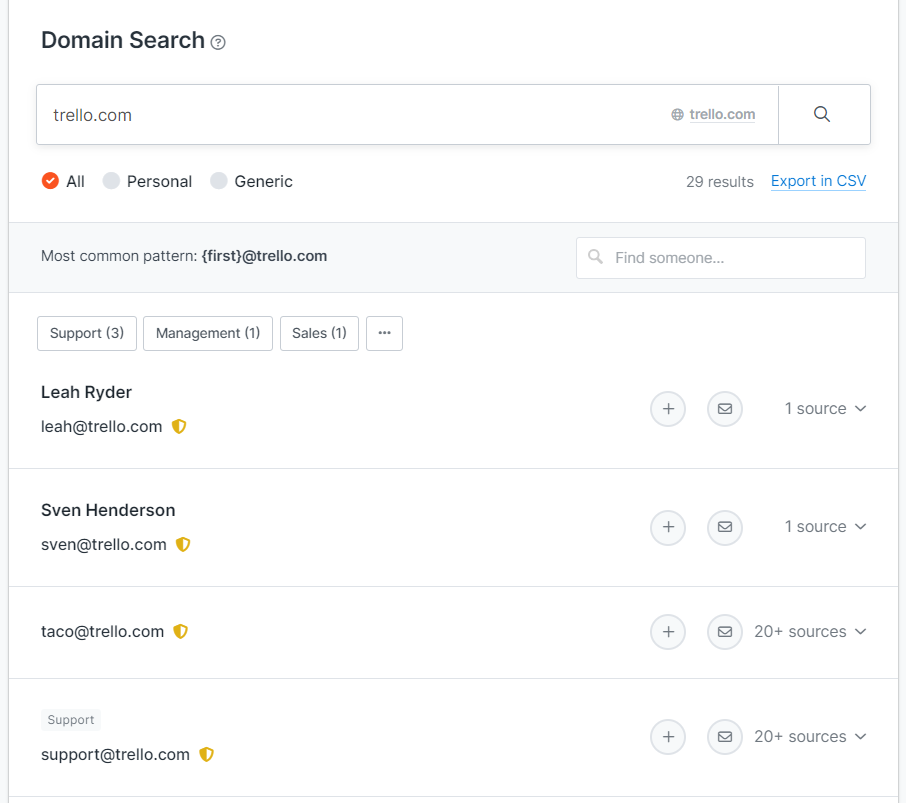Open the Export in CSV link

click(818, 181)
